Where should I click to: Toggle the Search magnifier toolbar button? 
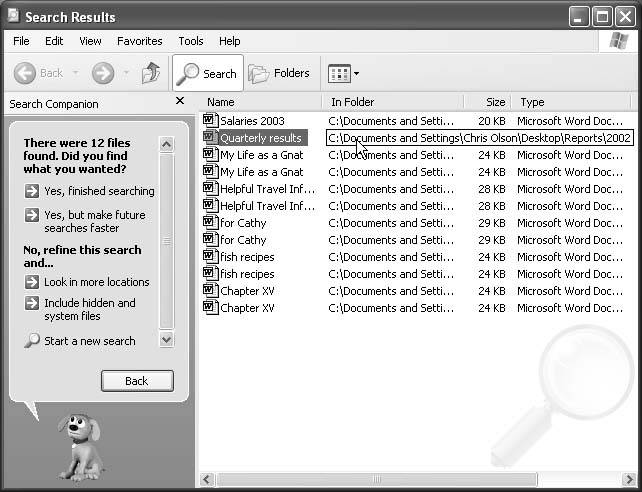coord(207,73)
